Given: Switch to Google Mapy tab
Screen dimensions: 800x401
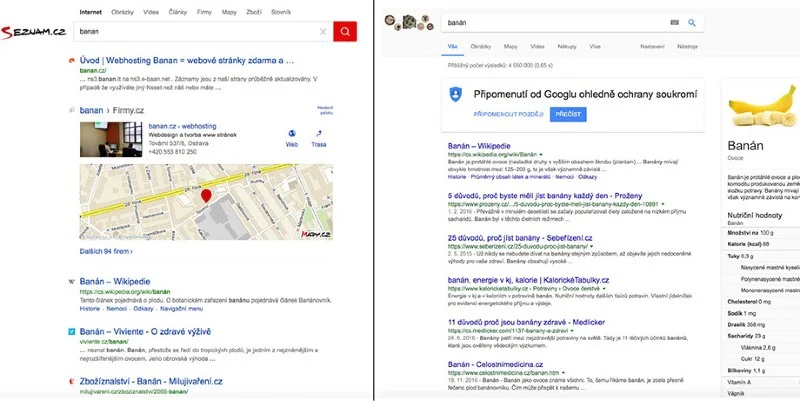Looking at the screenshot, I should click(511, 46).
